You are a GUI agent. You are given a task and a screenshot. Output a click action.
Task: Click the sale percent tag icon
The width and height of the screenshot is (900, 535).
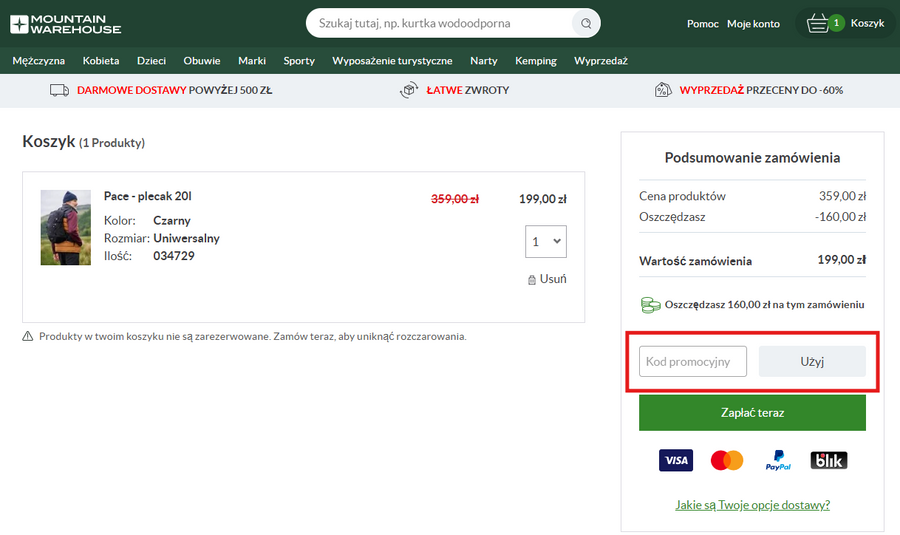(662, 90)
